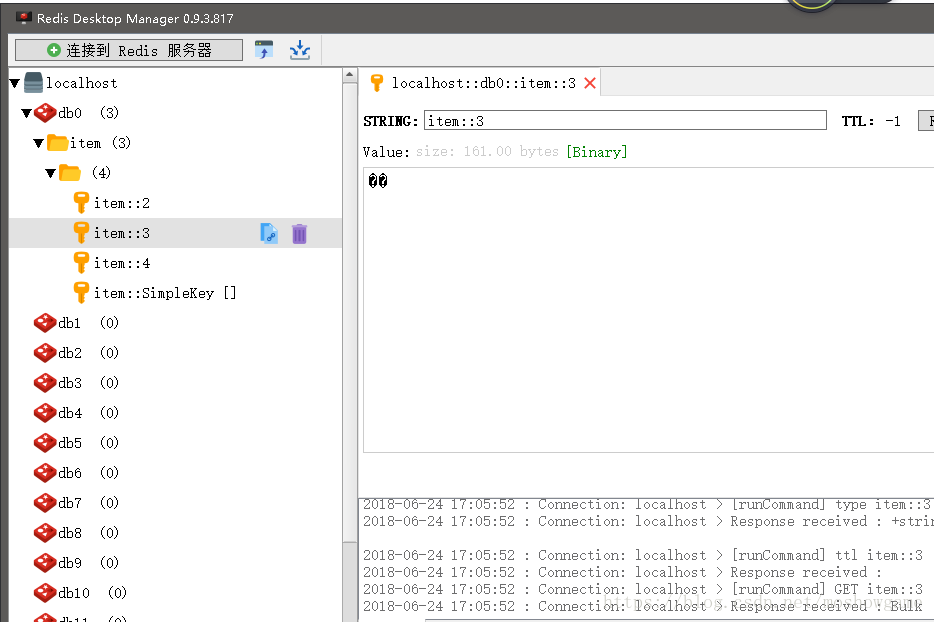Screen dimensions: 934x622
Task: Click the db6 database icon
Action: click(x=45, y=472)
